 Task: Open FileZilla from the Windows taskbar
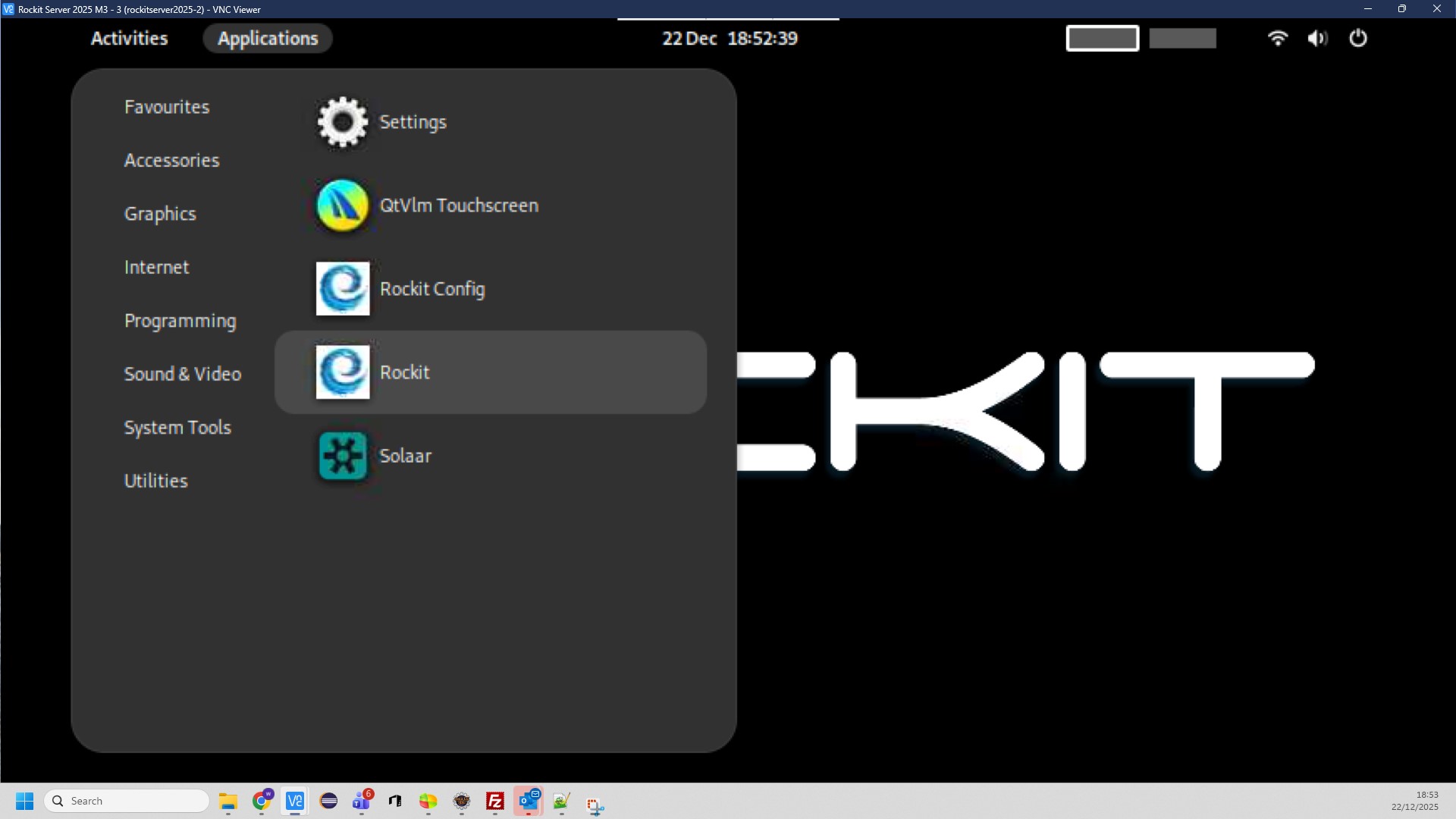(x=495, y=801)
